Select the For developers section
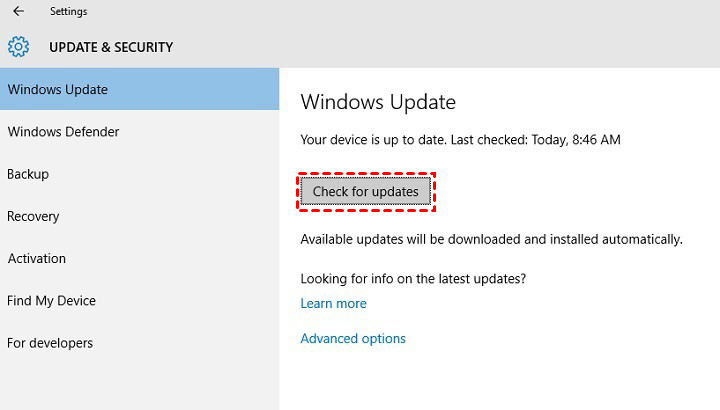This screenshot has width=720, height=410. point(50,343)
